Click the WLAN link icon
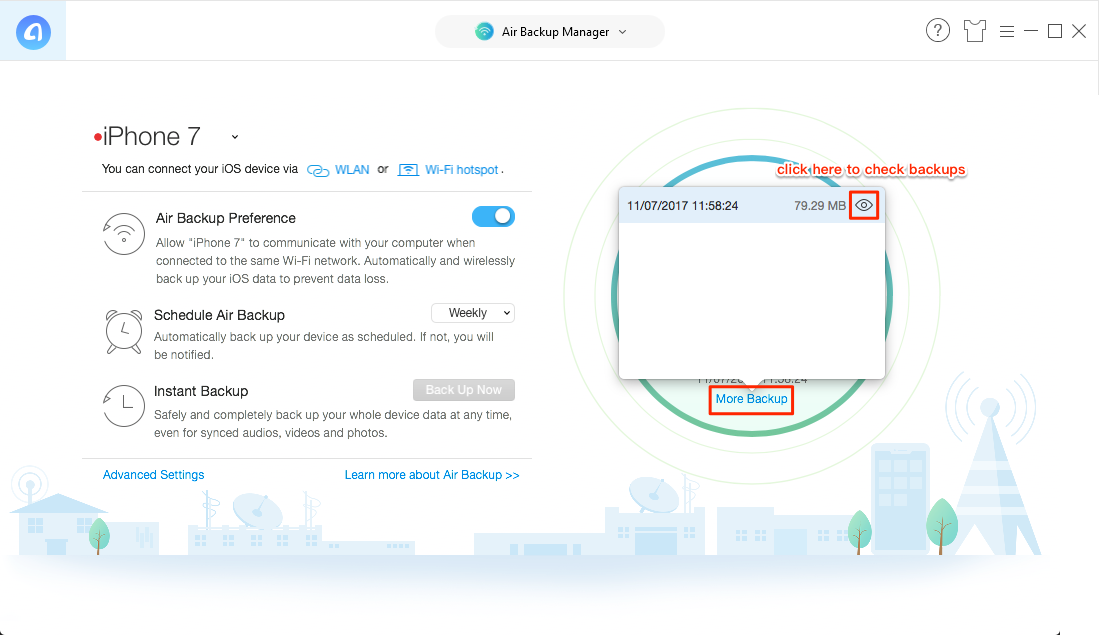 (x=318, y=170)
